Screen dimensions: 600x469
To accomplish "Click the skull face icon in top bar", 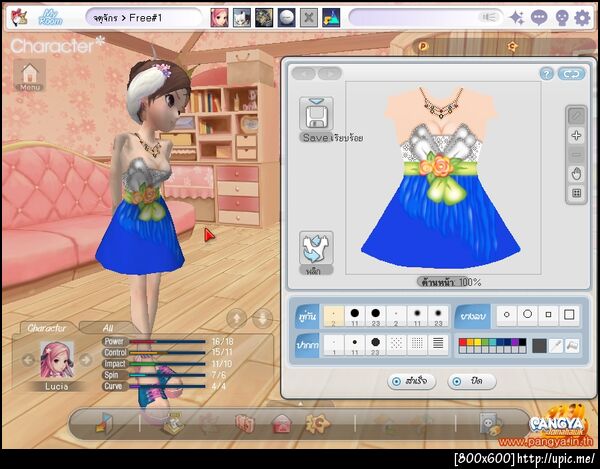I will 561,18.
